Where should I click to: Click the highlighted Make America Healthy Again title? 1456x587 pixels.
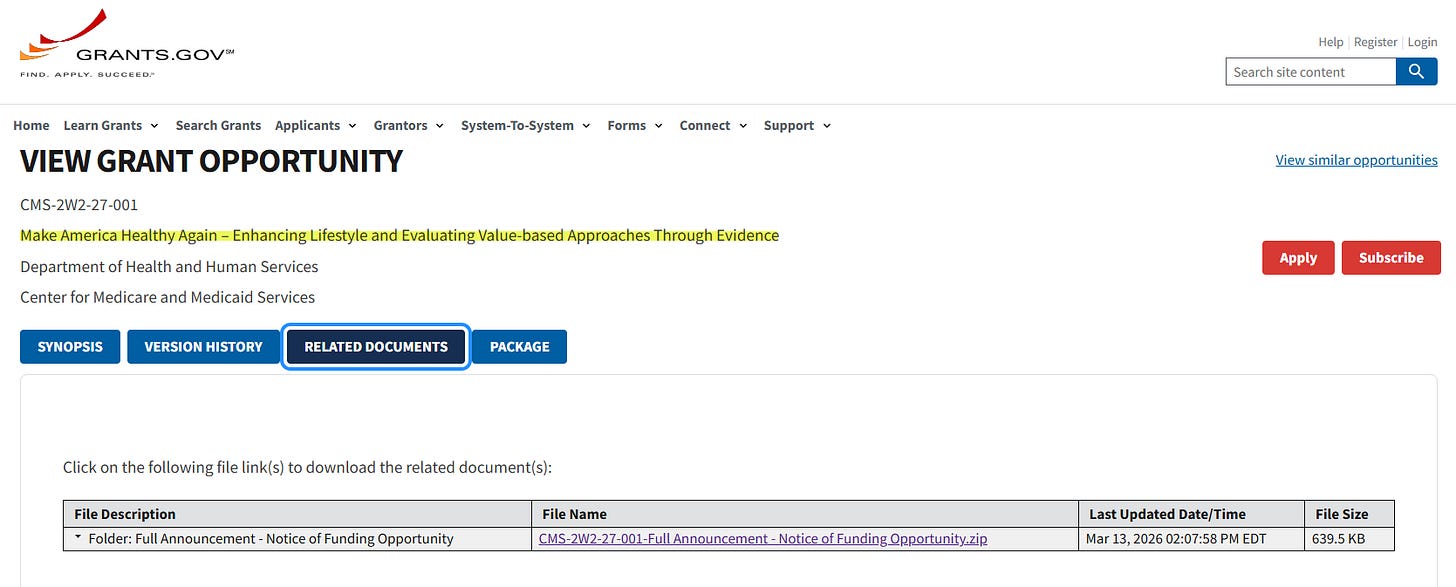point(399,236)
